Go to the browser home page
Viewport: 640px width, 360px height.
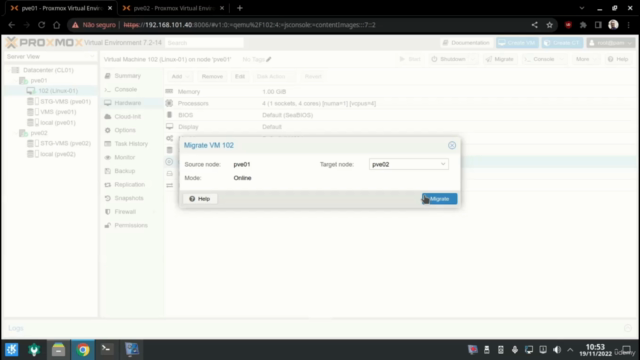(x=56, y=25)
